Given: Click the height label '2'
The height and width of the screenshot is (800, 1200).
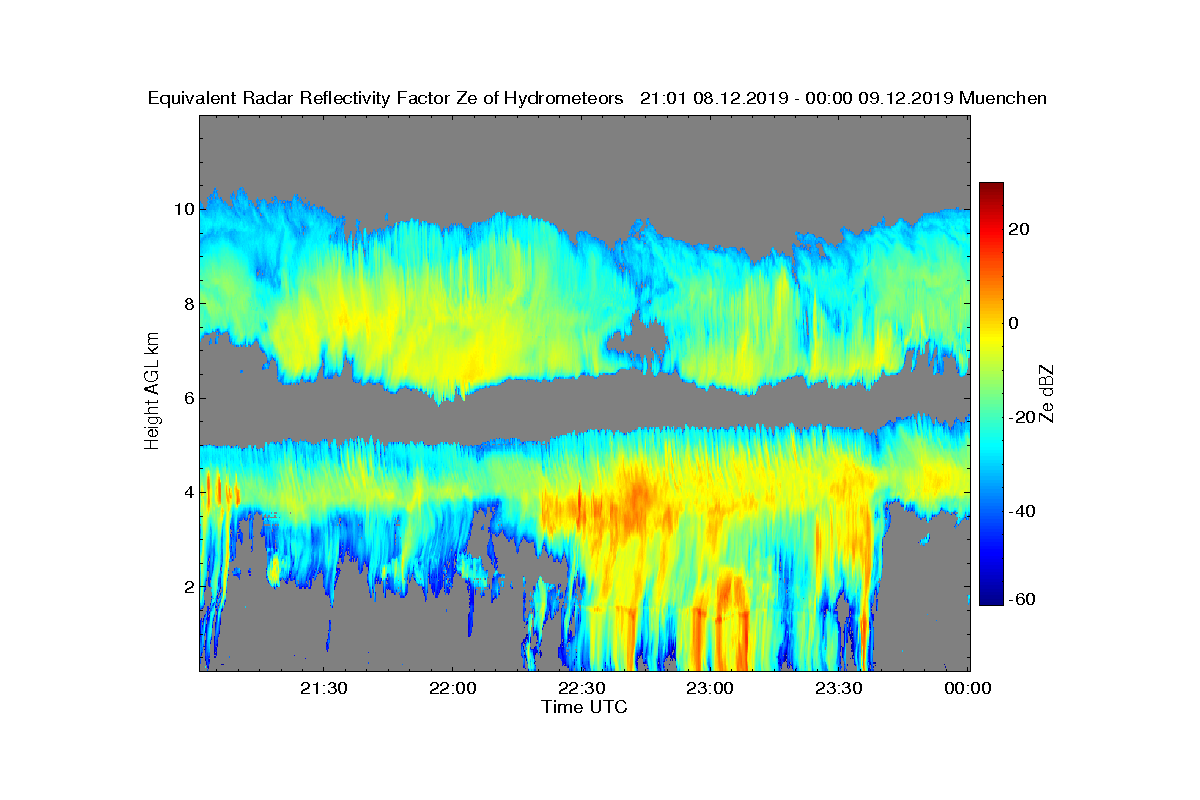Looking at the screenshot, I should pyautogui.click(x=187, y=586).
